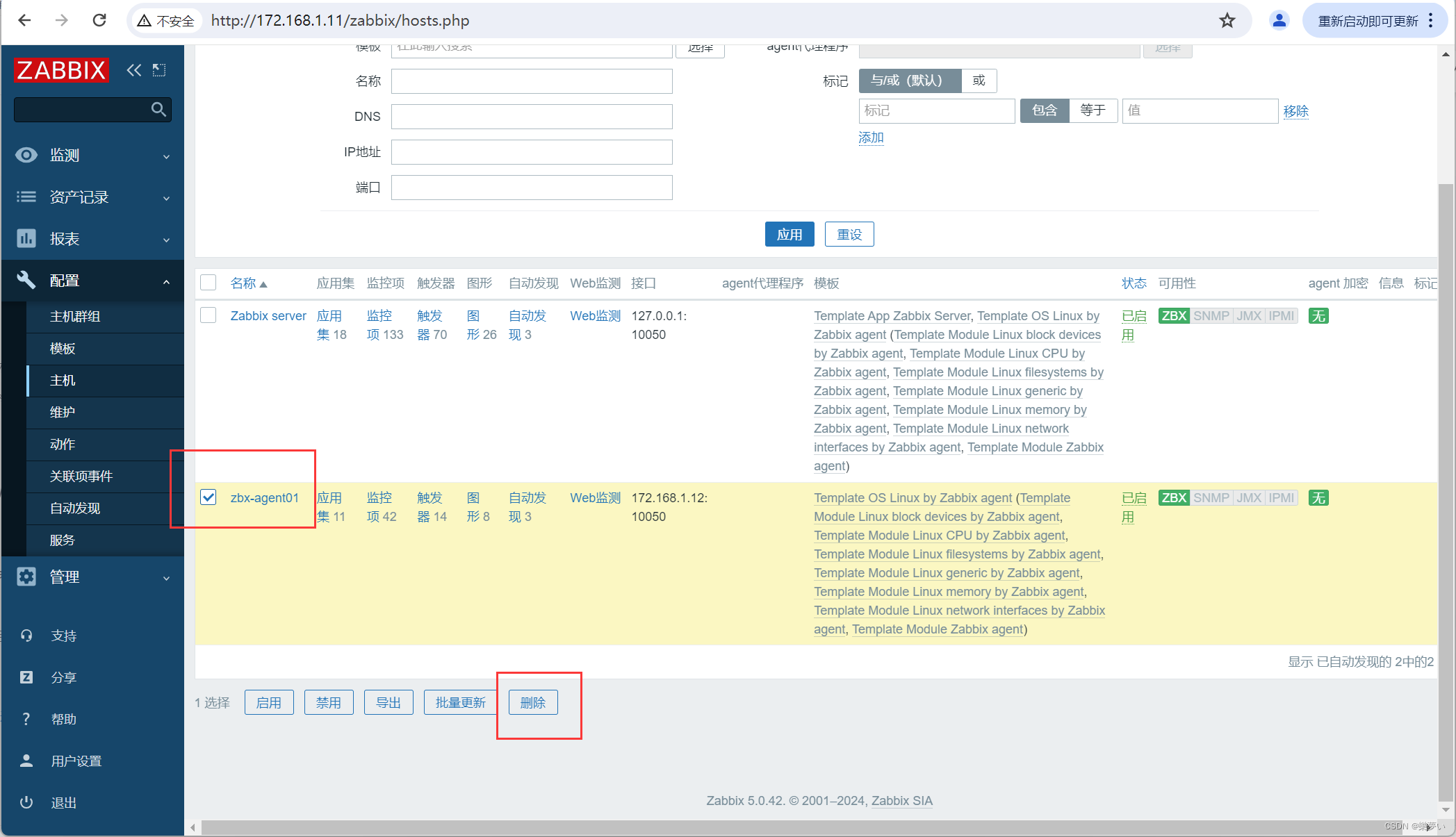The height and width of the screenshot is (837, 1456).
Task: Click inside the IP地址 filter input field
Action: (x=531, y=151)
